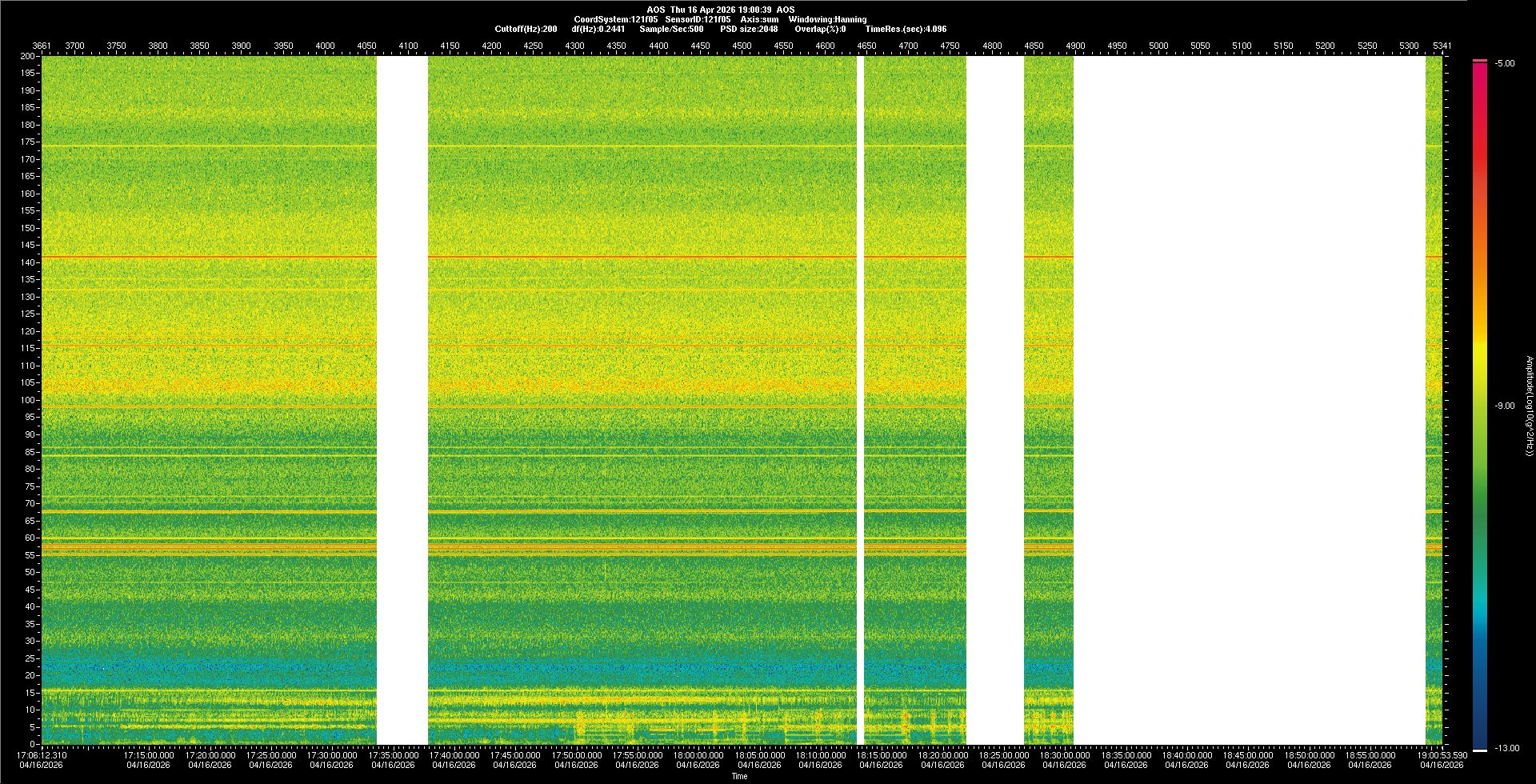
Task: Click the Sample/Sec:500 parameter text
Action: [x=672, y=29]
